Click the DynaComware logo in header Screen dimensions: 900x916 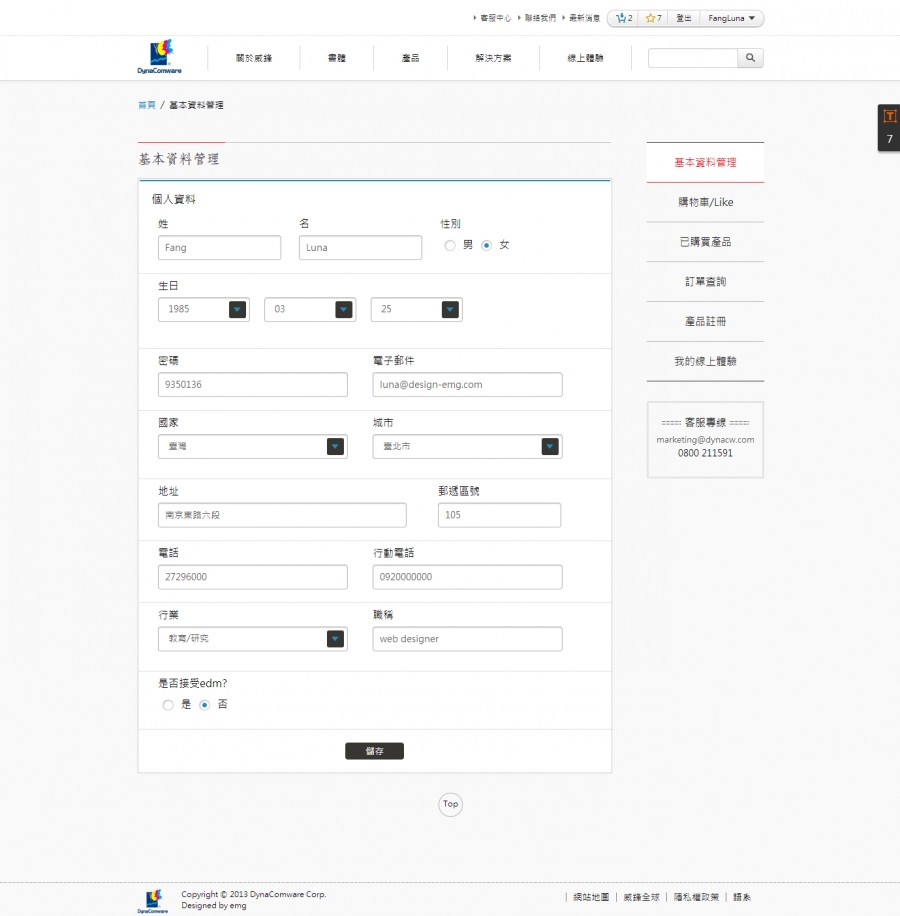click(x=160, y=57)
